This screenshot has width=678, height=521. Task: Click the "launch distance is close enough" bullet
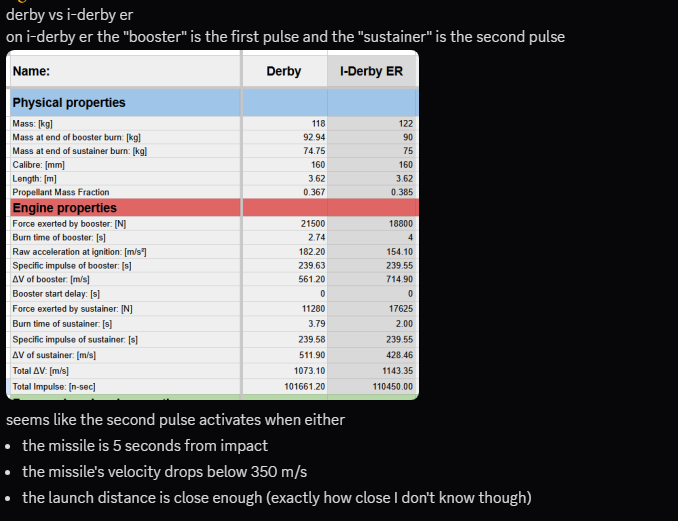(276, 497)
